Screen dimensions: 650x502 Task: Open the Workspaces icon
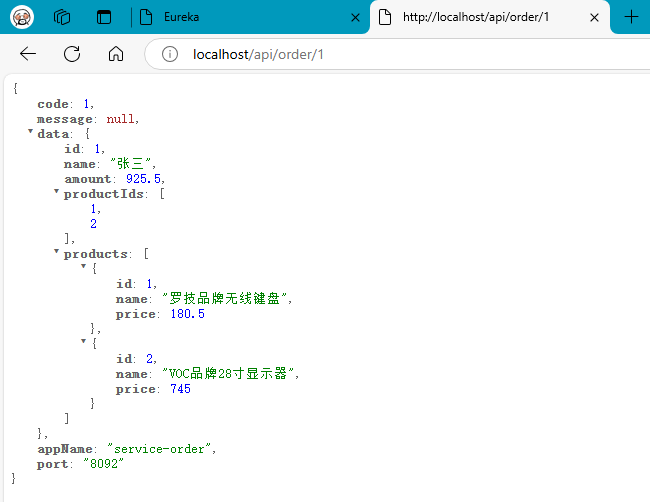pyautogui.click(x=62, y=17)
